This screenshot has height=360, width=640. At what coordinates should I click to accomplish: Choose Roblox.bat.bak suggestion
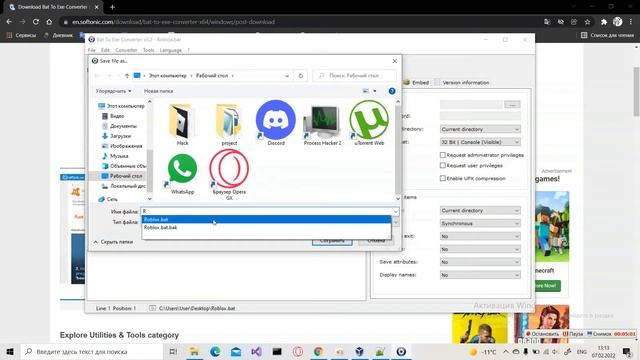coord(266,227)
